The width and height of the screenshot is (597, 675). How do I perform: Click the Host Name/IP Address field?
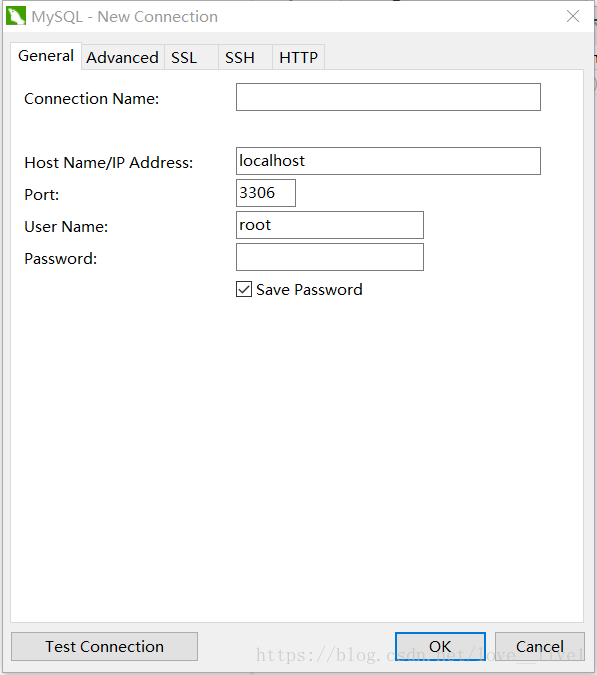coord(388,161)
